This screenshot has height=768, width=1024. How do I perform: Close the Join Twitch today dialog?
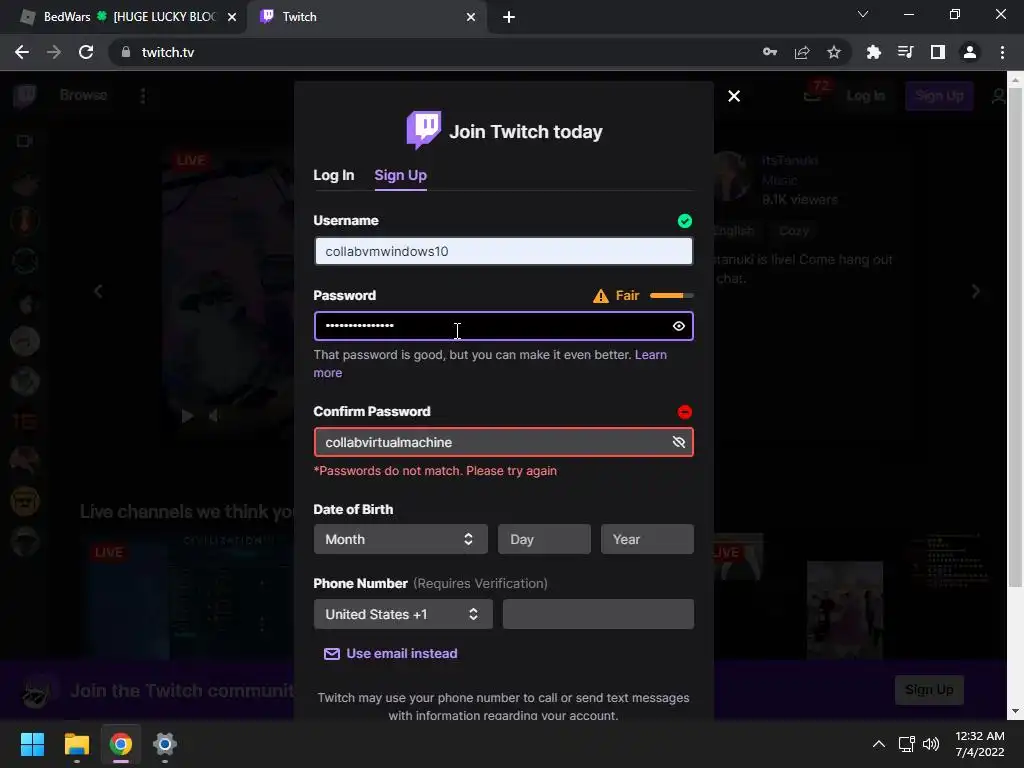point(734,96)
